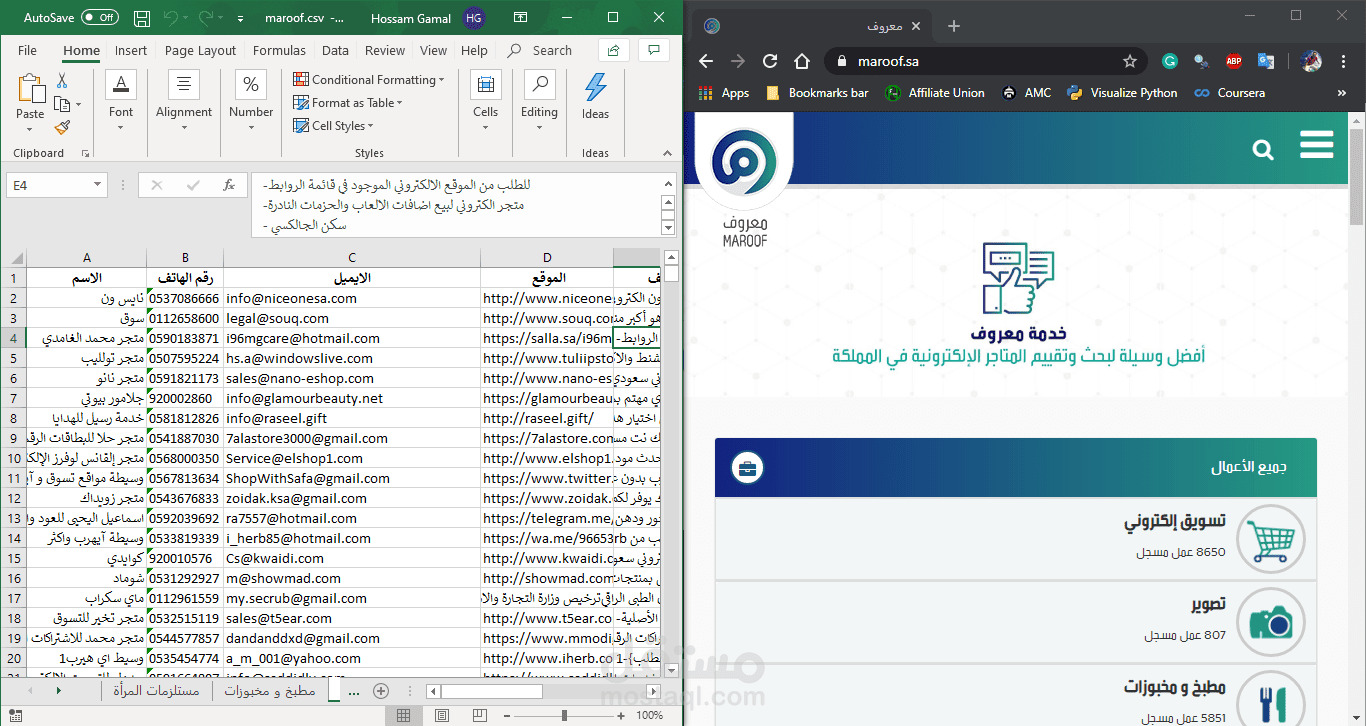
Task: Cut the selection with scissors icon
Action: (62, 80)
